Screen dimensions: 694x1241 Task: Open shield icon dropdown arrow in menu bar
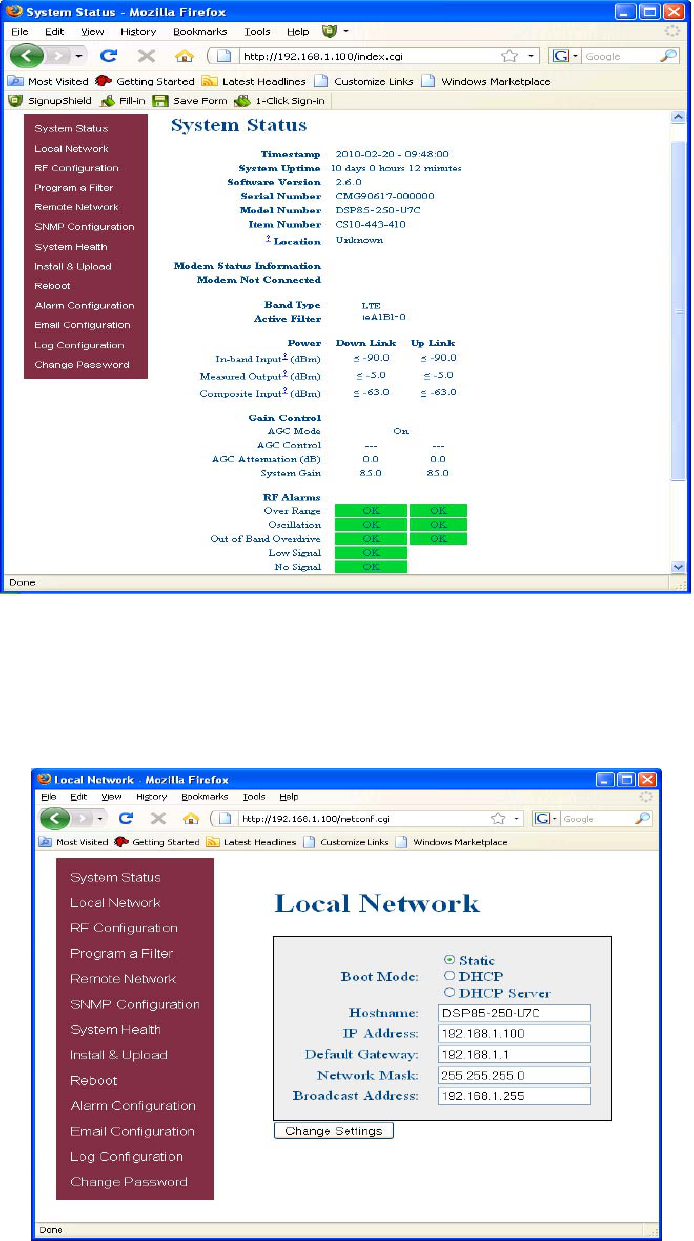click(344, 33)
